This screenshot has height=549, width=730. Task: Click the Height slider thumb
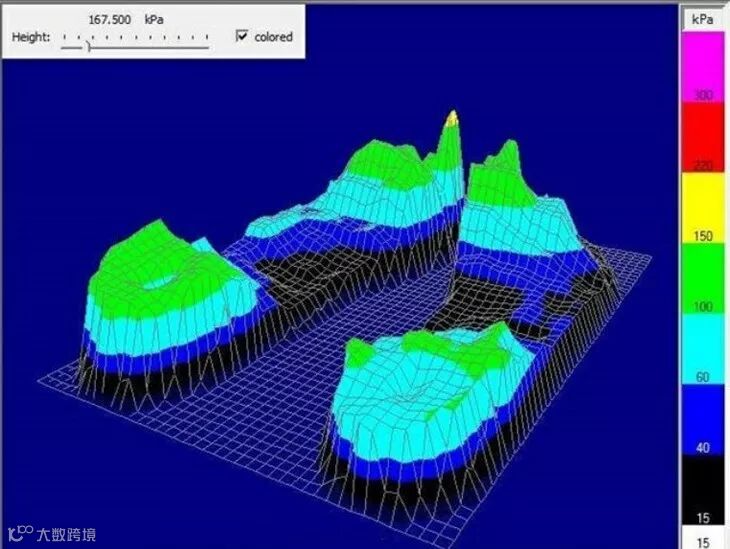point(88,46)
